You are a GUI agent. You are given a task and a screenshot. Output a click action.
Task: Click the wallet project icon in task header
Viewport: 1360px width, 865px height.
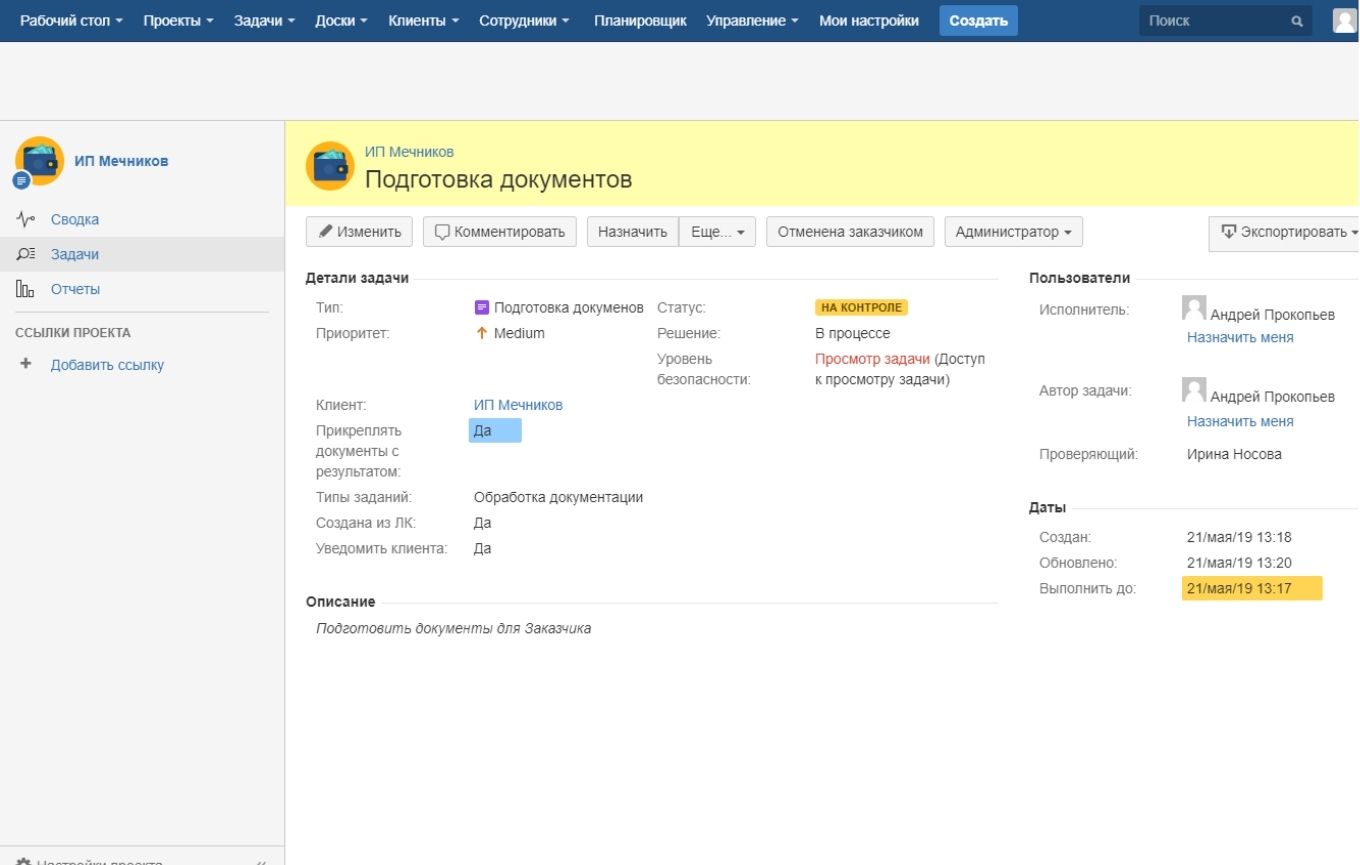tap(330, 166)
